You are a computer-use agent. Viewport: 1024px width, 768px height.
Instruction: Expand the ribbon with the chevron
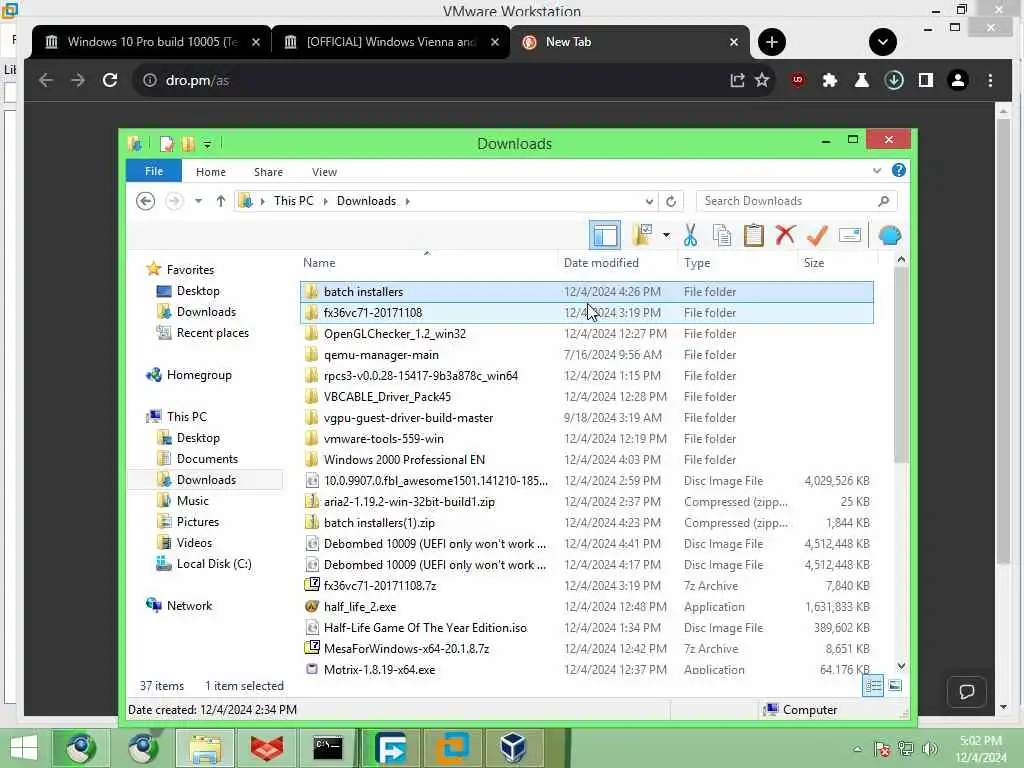[876, 170]
